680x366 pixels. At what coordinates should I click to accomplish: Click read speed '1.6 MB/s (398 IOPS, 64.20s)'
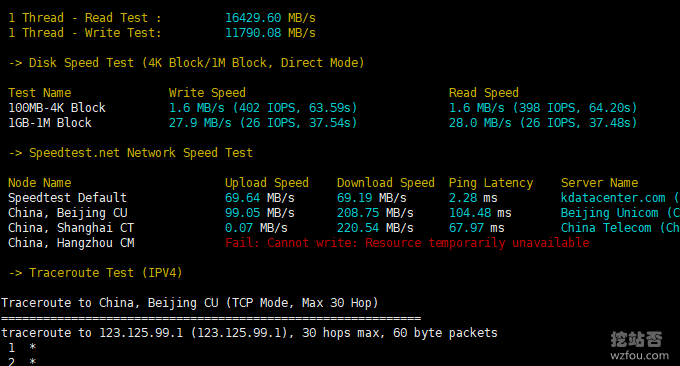543,108
